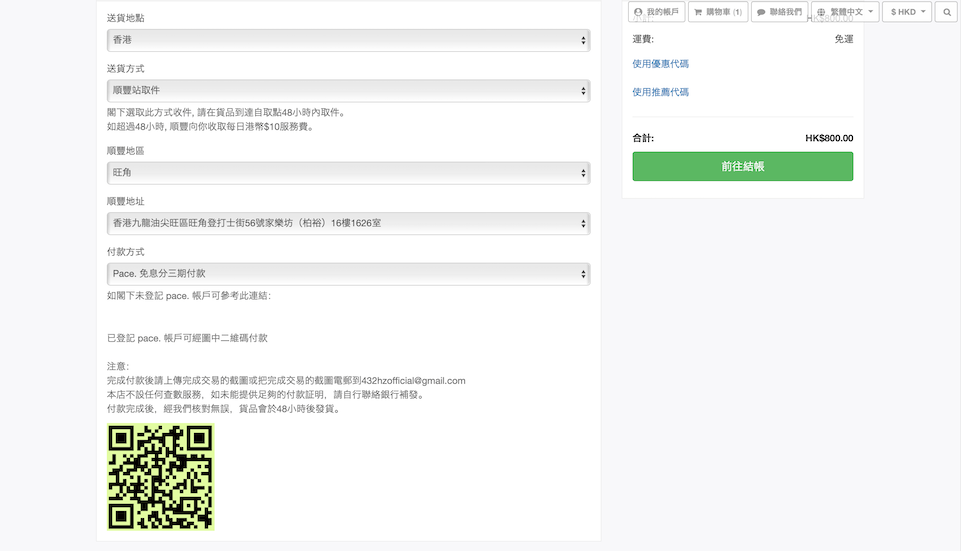Click the 合計: total label
The width and height of the screenshot is (961, 551).
(x=643, y=139)
